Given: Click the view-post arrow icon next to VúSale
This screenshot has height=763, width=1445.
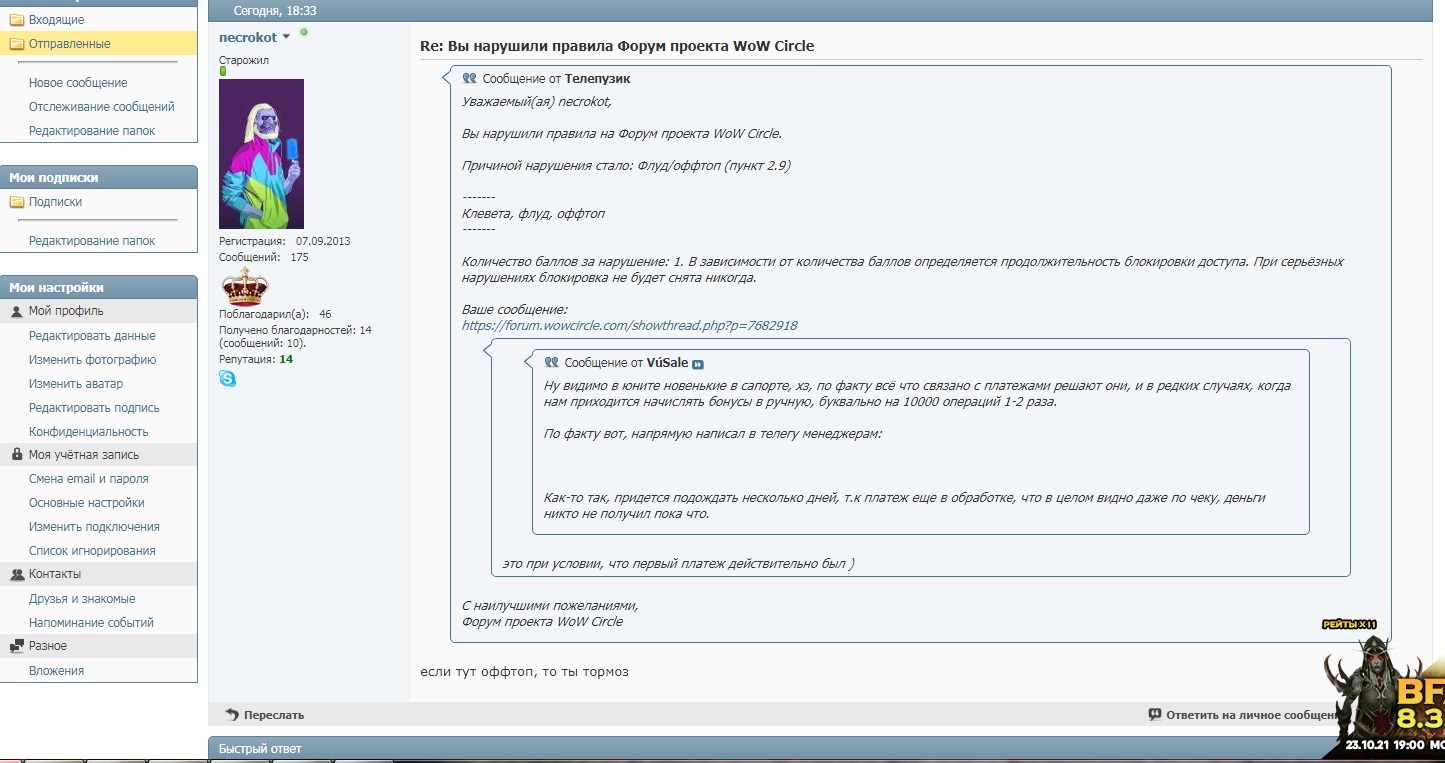Looking at the screenshot, I should (x=698, y=364).
